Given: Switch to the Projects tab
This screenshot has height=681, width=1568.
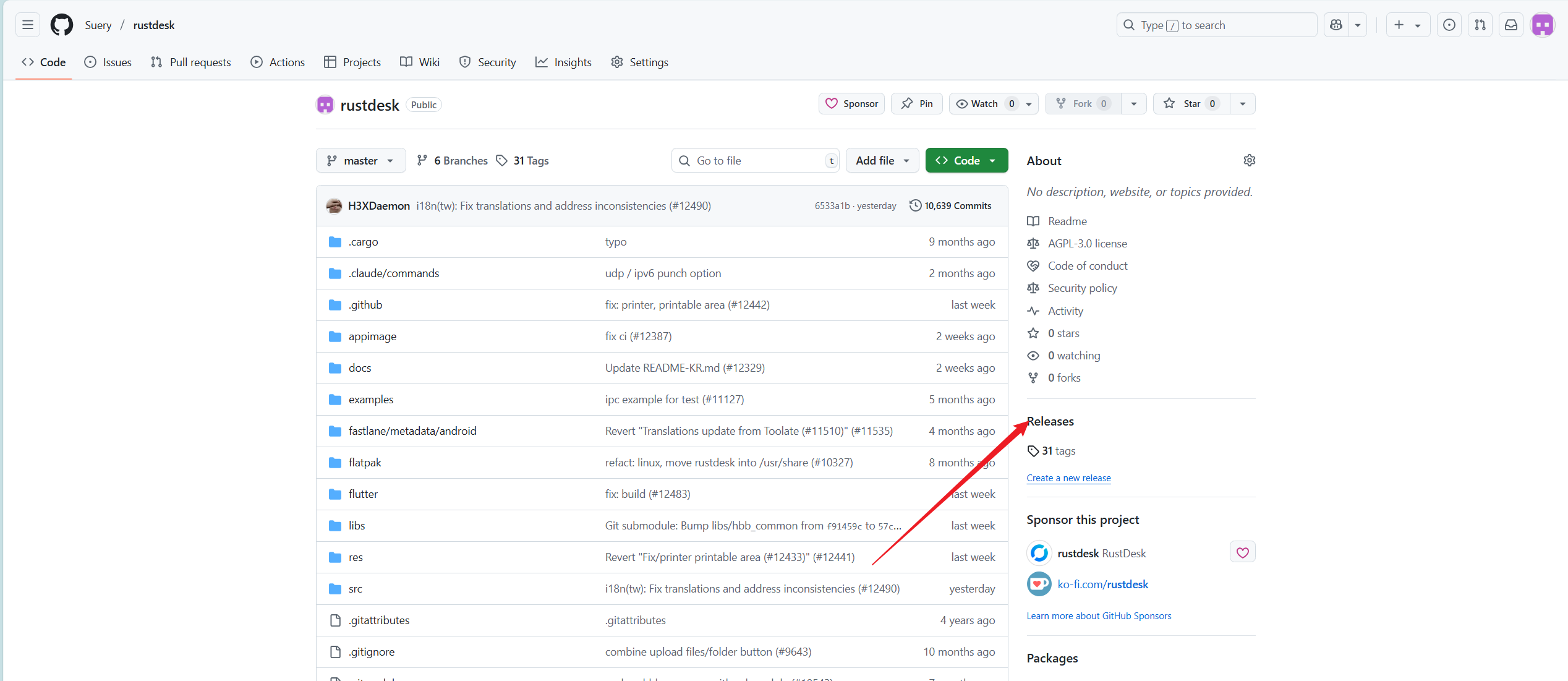Looking at the screenshot, I should 352,62.
